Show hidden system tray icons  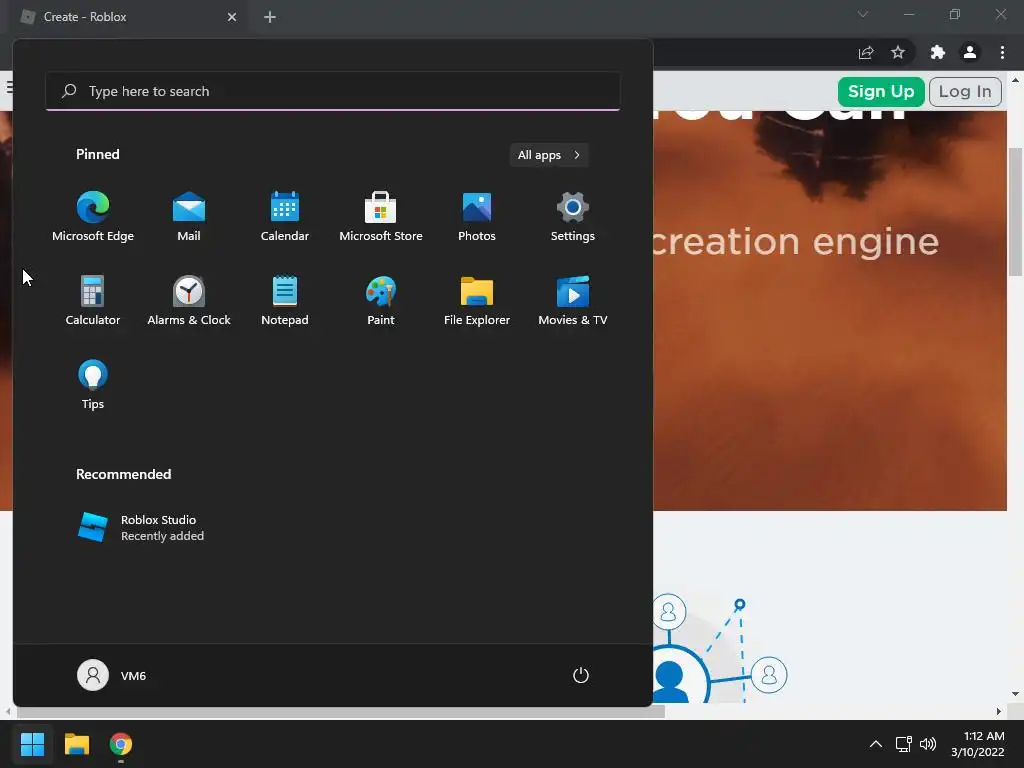click(x=876, y=744)
